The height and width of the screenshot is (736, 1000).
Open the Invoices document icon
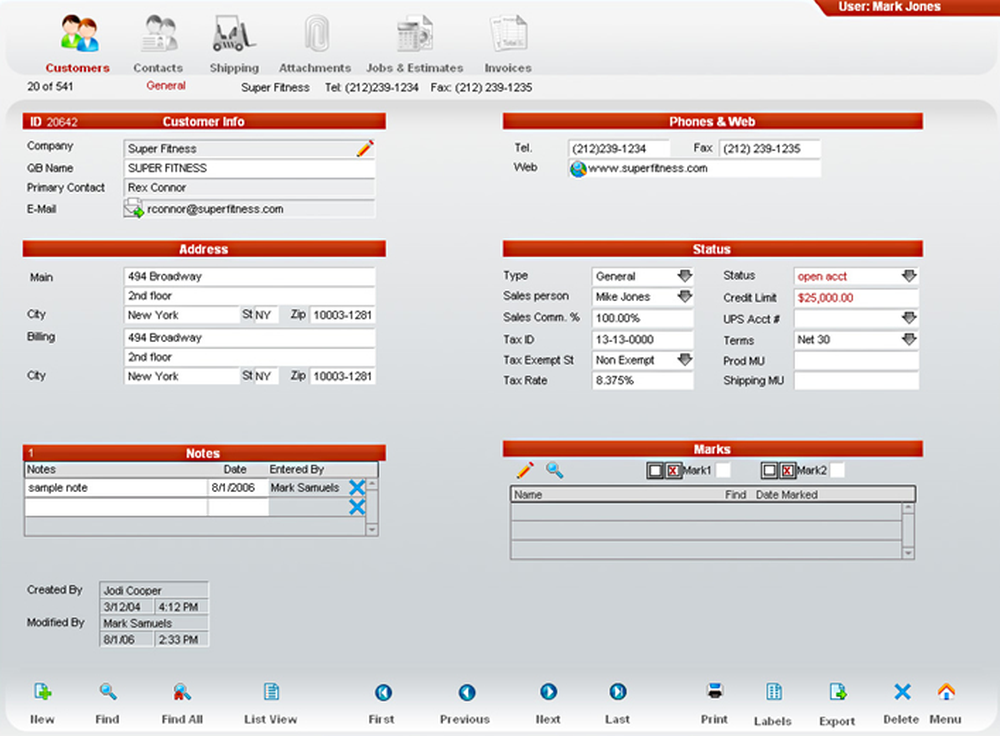508,34
